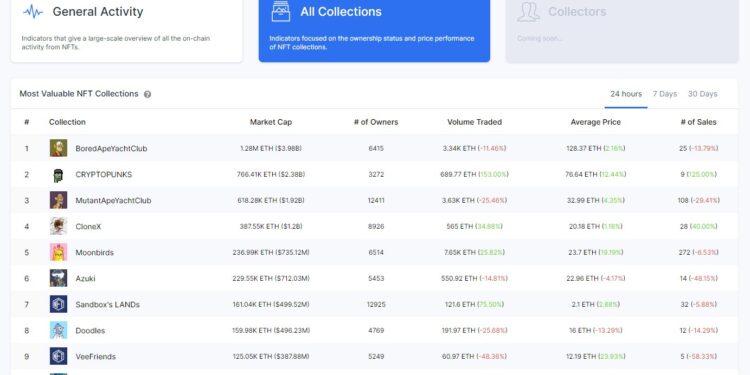Open the Azuki collection name

pos(86,278)
